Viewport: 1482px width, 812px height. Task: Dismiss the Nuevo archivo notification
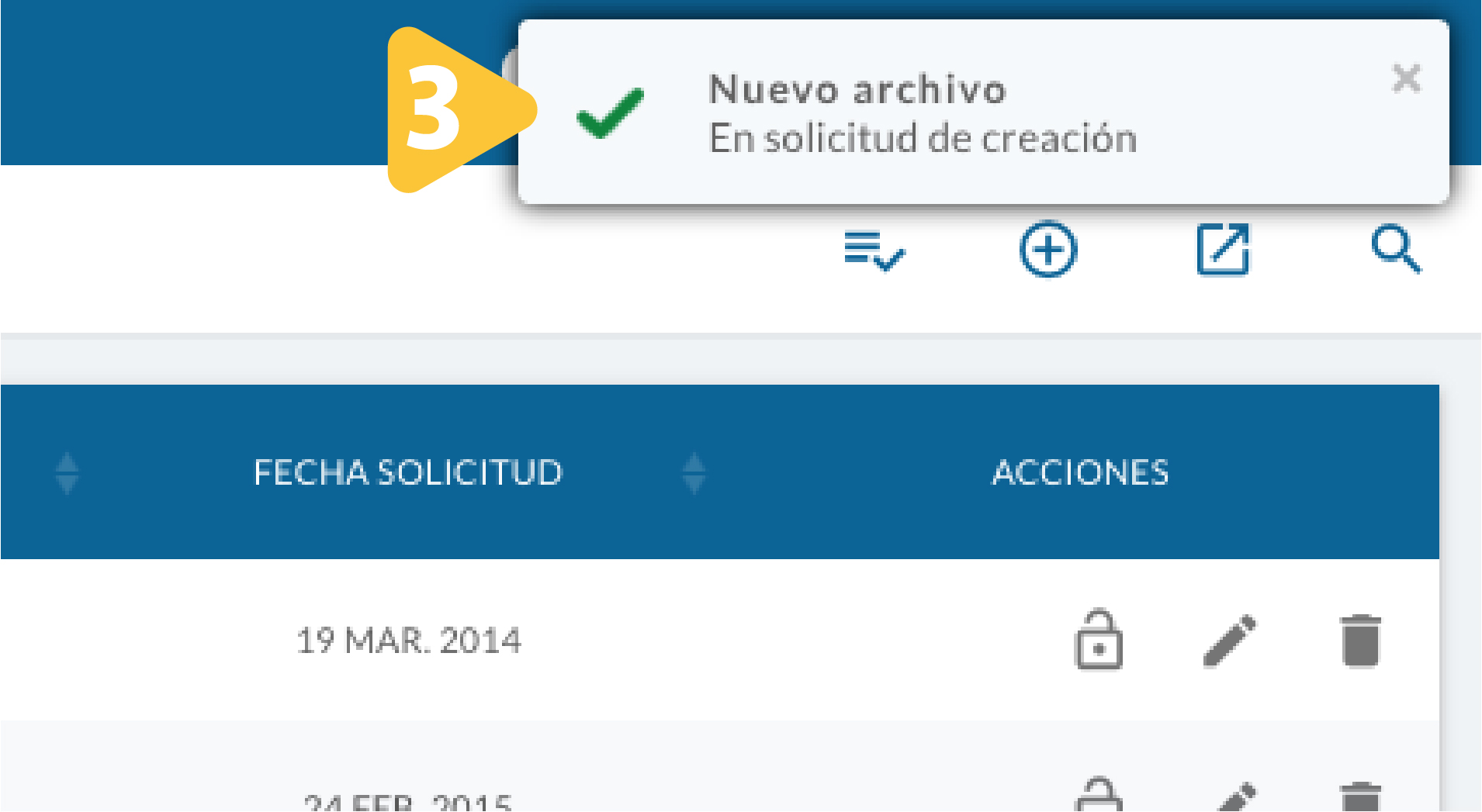point(1406,78)
